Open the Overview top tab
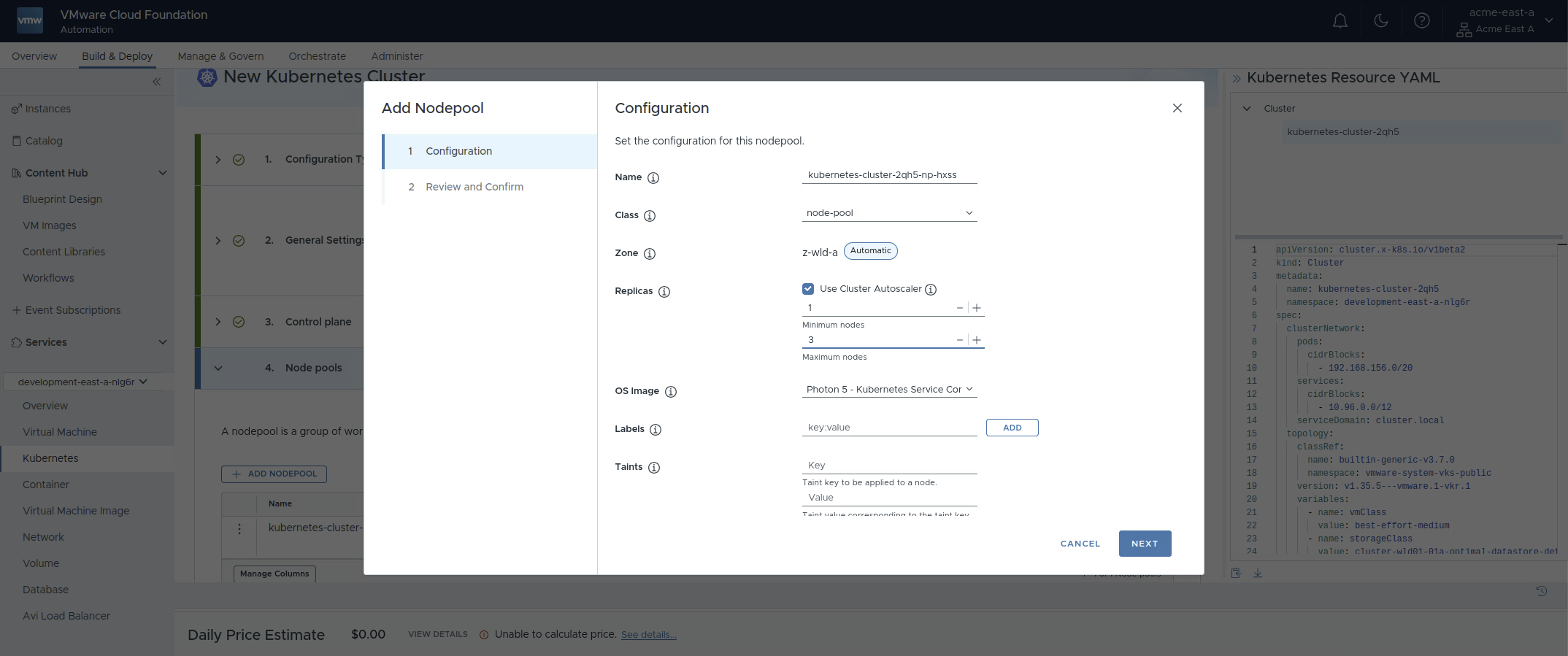The width and height of the screenshot is (1568, 656). 34,56
